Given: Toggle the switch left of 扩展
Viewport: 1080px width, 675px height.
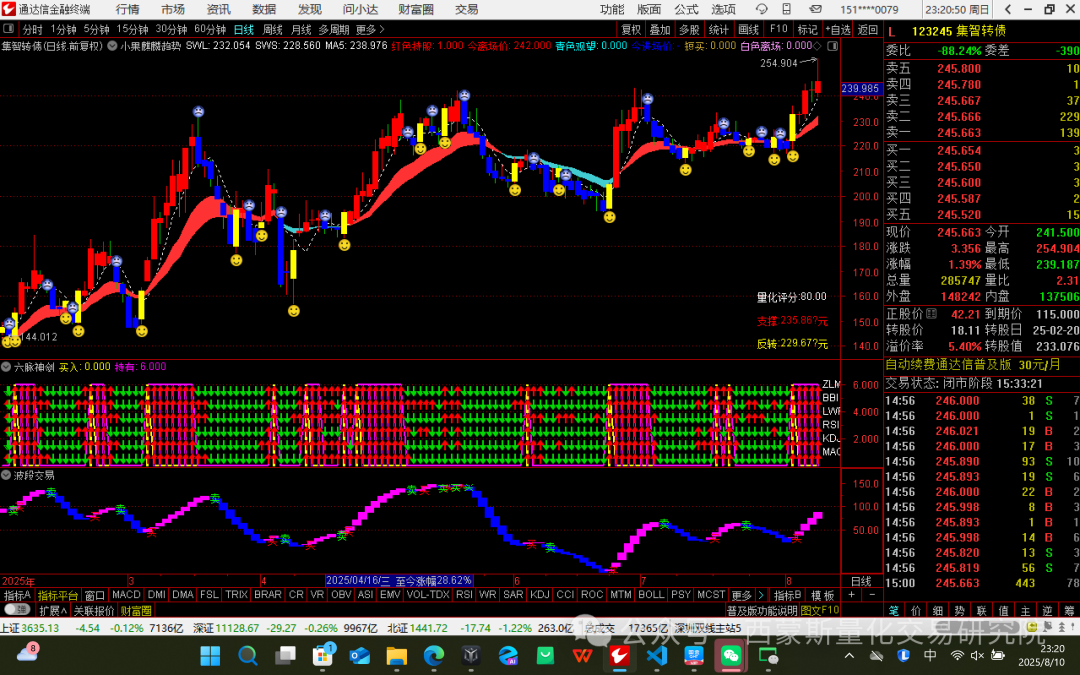Looking at the screenshot, I should (17, 610).
